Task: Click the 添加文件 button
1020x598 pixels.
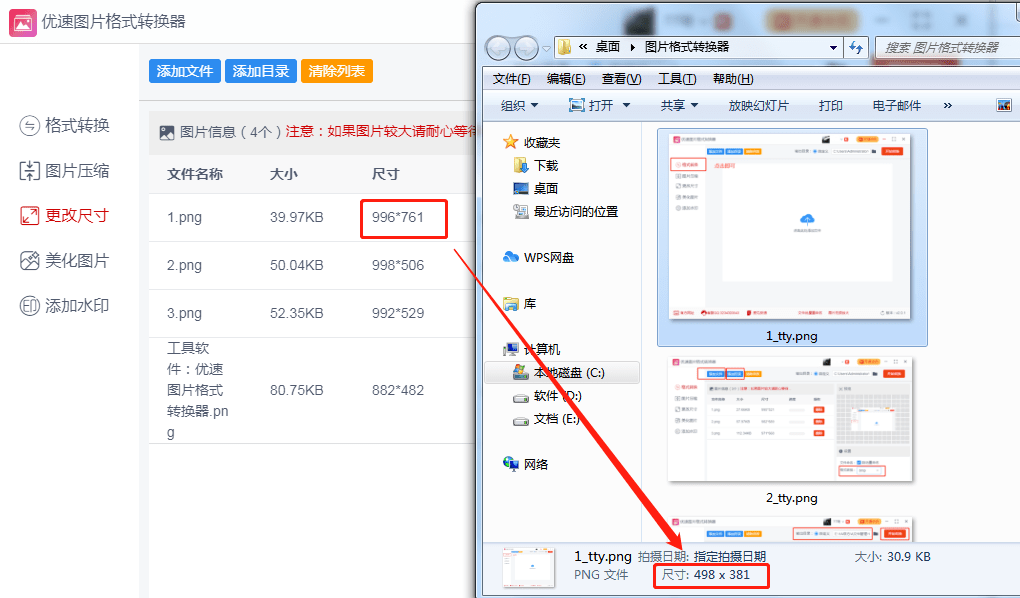Action: point(184,71)
